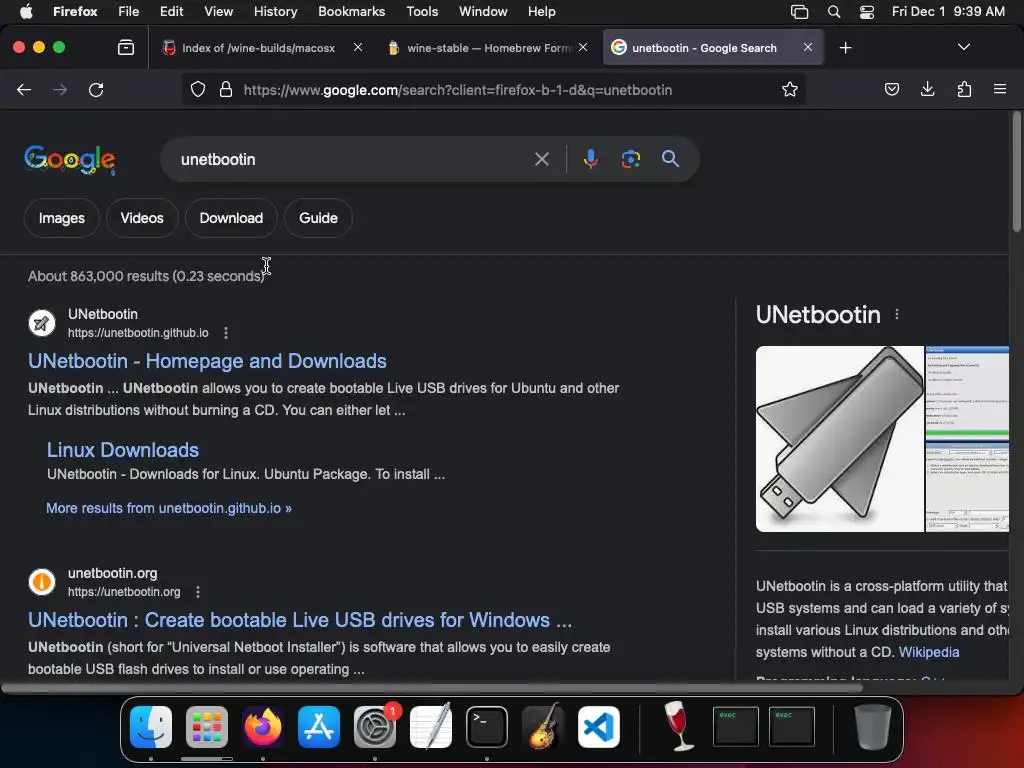Search by image with Lens icon

[630, 159]
